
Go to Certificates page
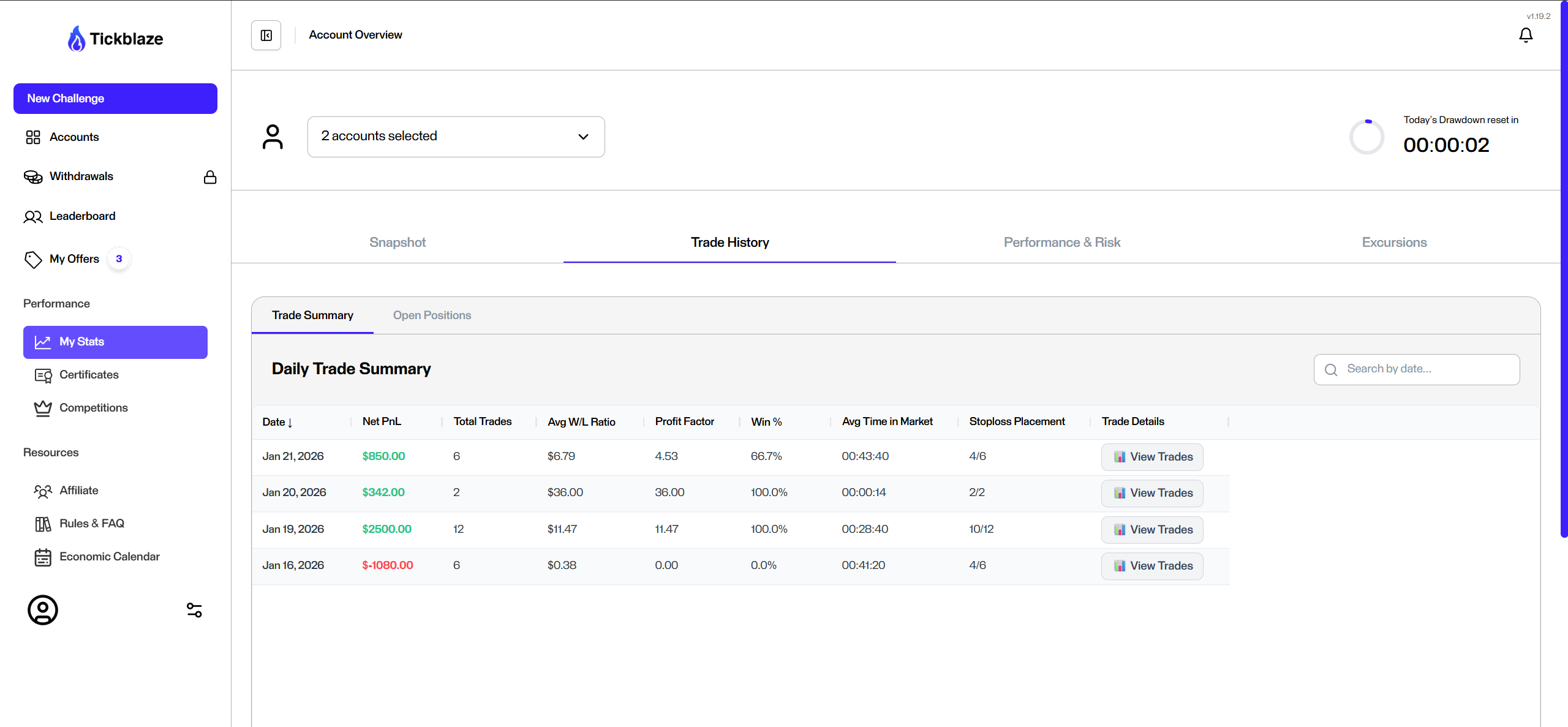pos(89,375)
